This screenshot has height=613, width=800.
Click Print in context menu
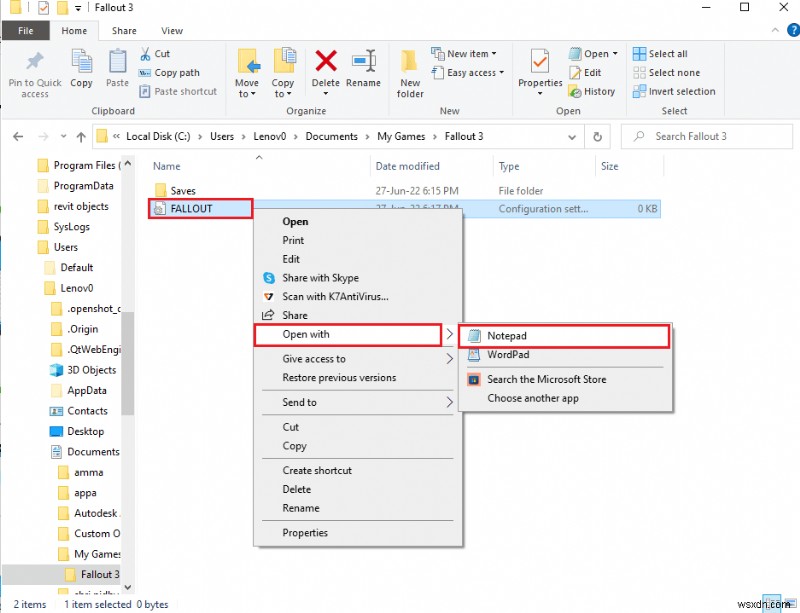point(293,240)
